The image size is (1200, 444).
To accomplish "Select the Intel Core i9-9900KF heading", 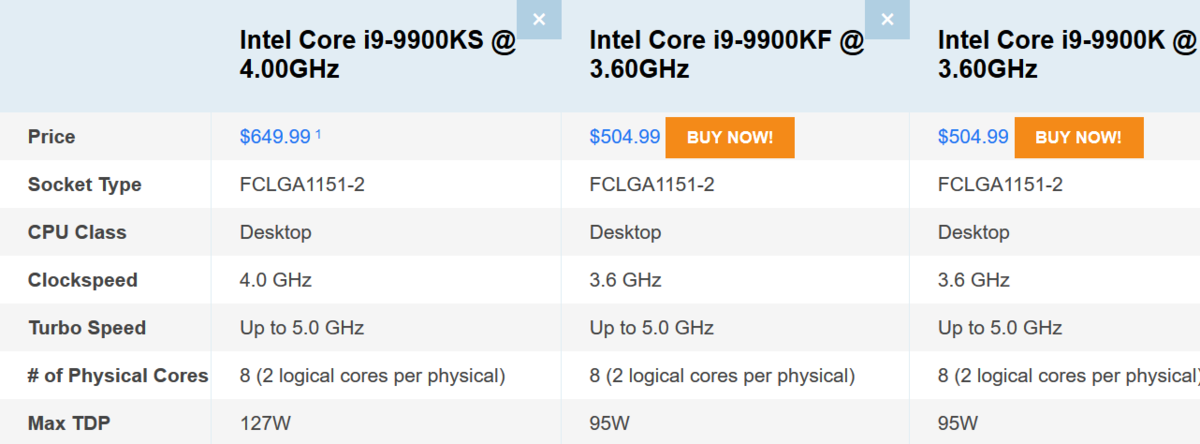I will (x=727, y=55).
